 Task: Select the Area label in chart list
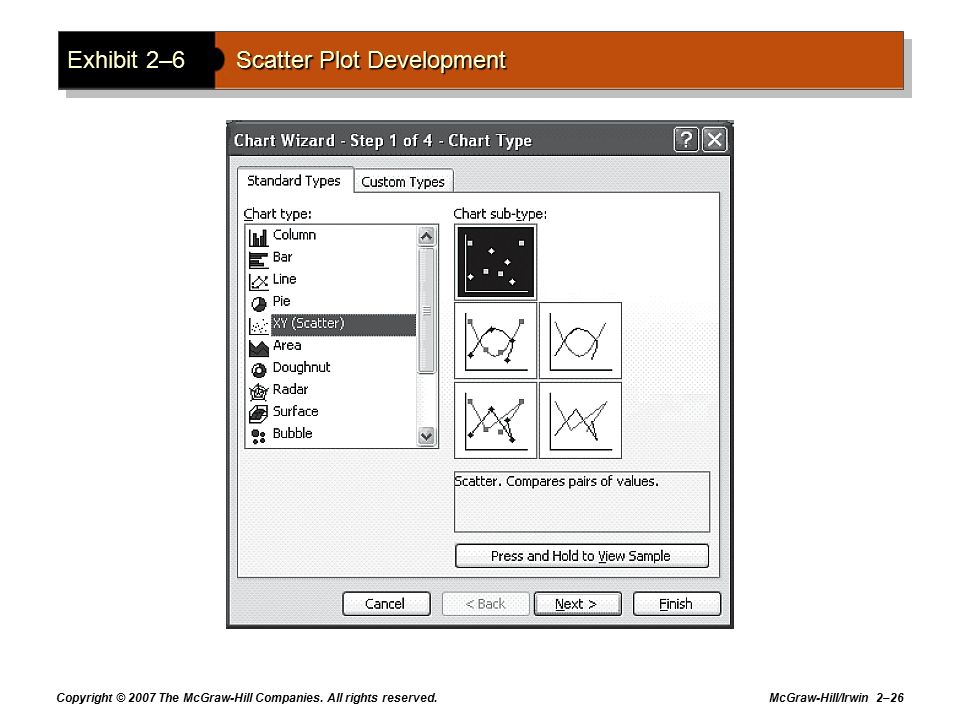(287, 345)
